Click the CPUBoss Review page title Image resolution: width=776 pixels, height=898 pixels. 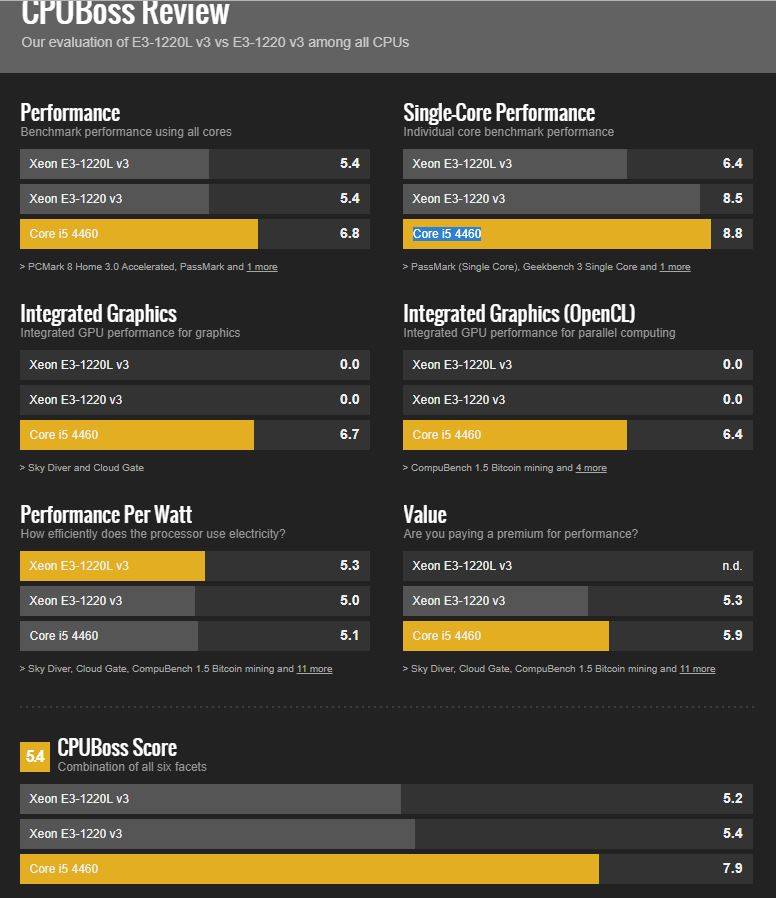click(125, 14)
